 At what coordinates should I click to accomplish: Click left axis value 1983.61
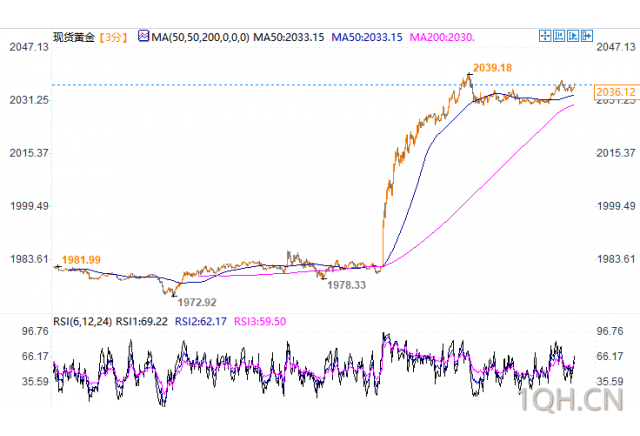[29, 259]
